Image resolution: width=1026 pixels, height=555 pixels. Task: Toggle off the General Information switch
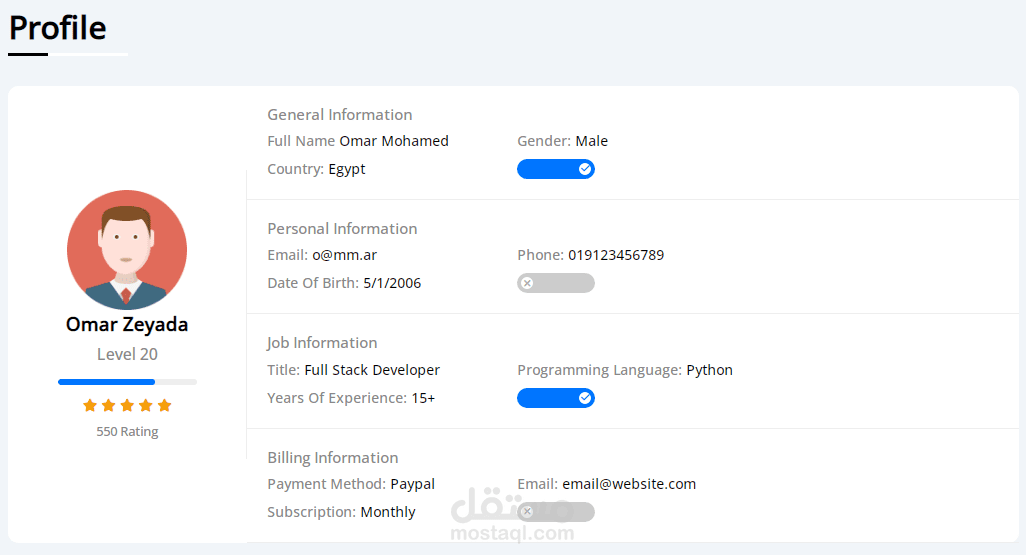point(556,169)
